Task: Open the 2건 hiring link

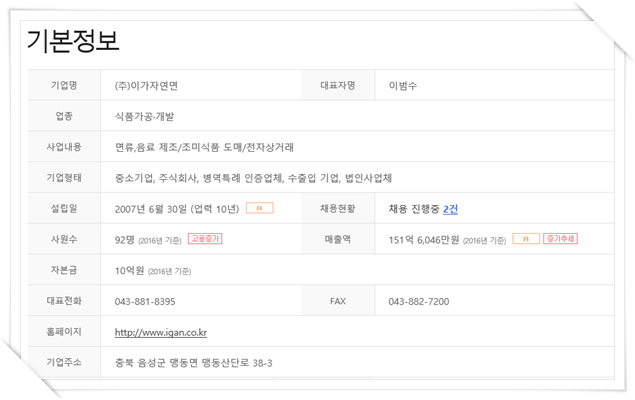Action: tap(450, 209)
